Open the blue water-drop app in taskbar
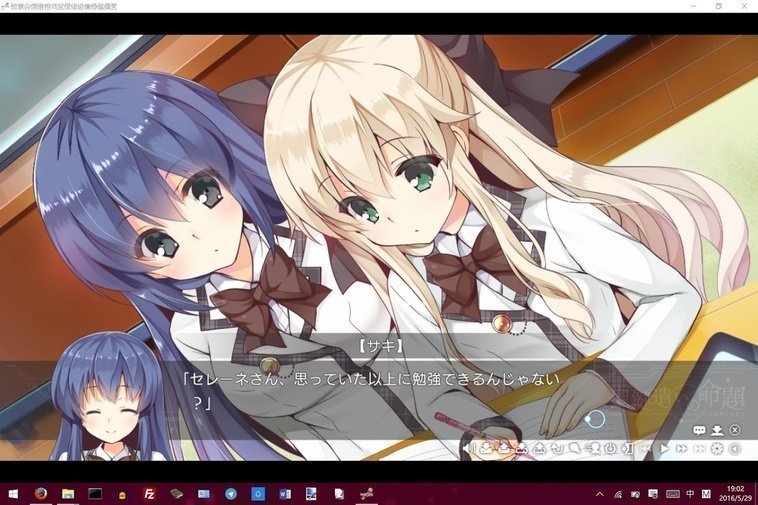This screenshot has height=505, width=758. 258,494
